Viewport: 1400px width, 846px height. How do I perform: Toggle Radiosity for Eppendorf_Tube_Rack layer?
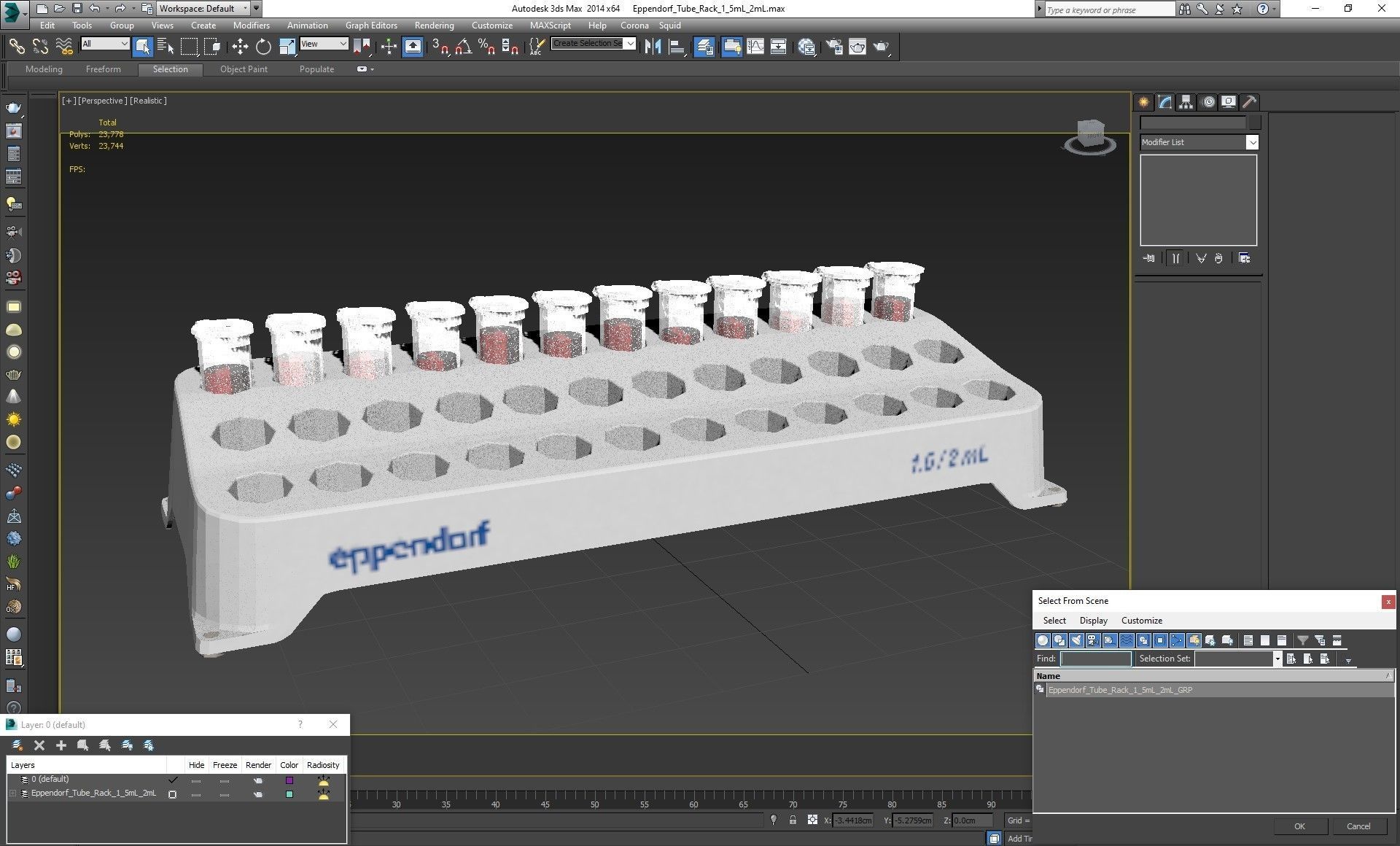323,794
